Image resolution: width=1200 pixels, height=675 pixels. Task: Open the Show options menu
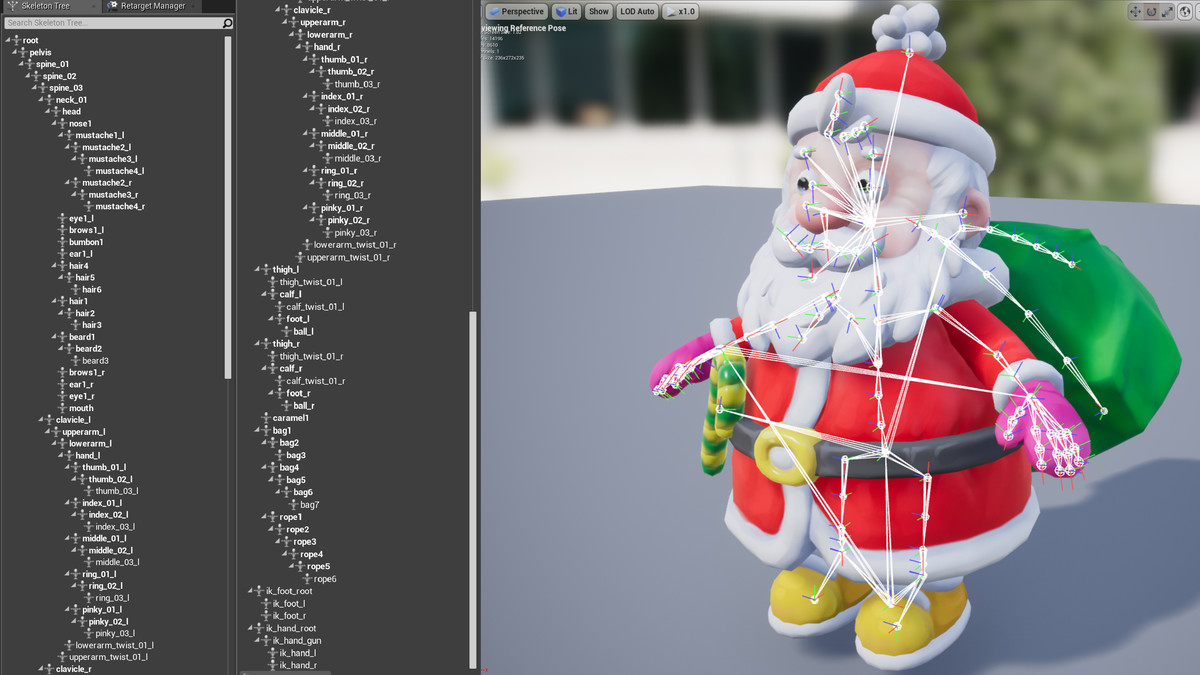click(x=598, y=12)
